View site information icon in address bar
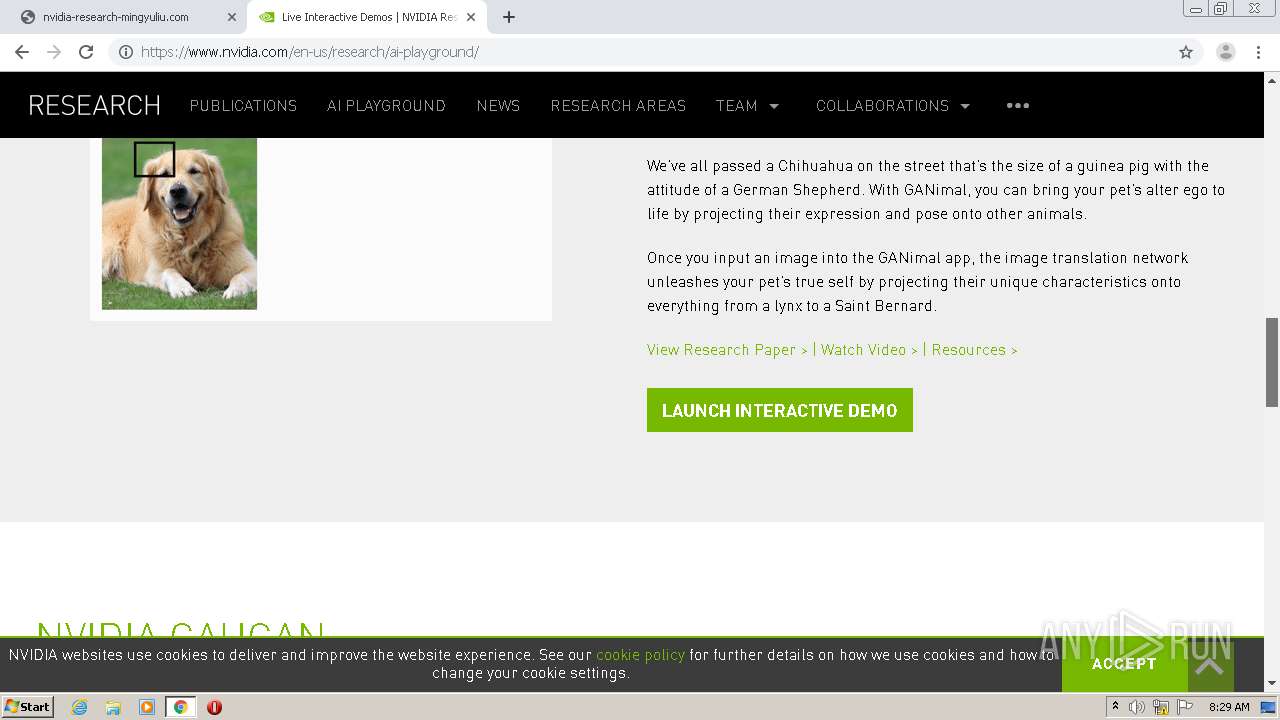1280x720 pixels. [126, 52]
